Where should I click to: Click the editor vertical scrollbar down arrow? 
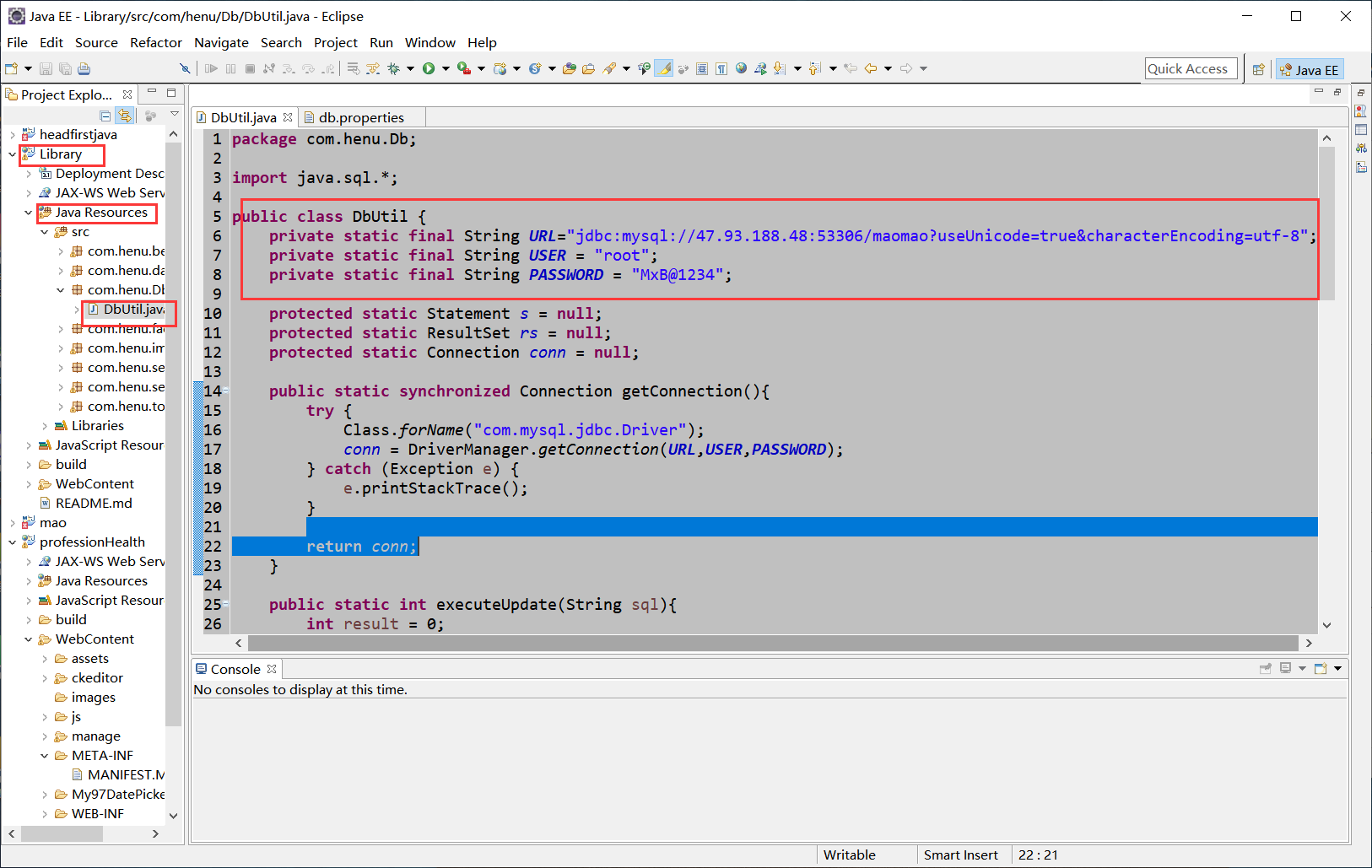point(1326,625)
